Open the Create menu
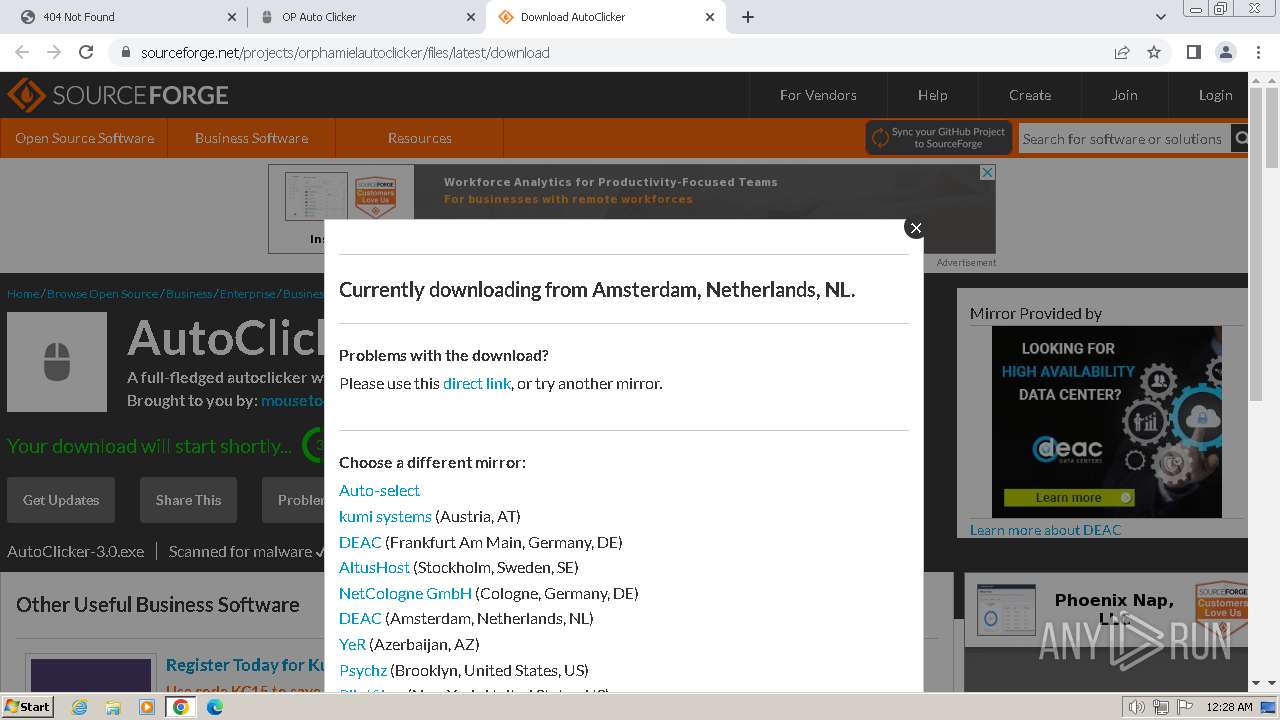Screen dimensions: 1280x720 (x=1030, y=95)
